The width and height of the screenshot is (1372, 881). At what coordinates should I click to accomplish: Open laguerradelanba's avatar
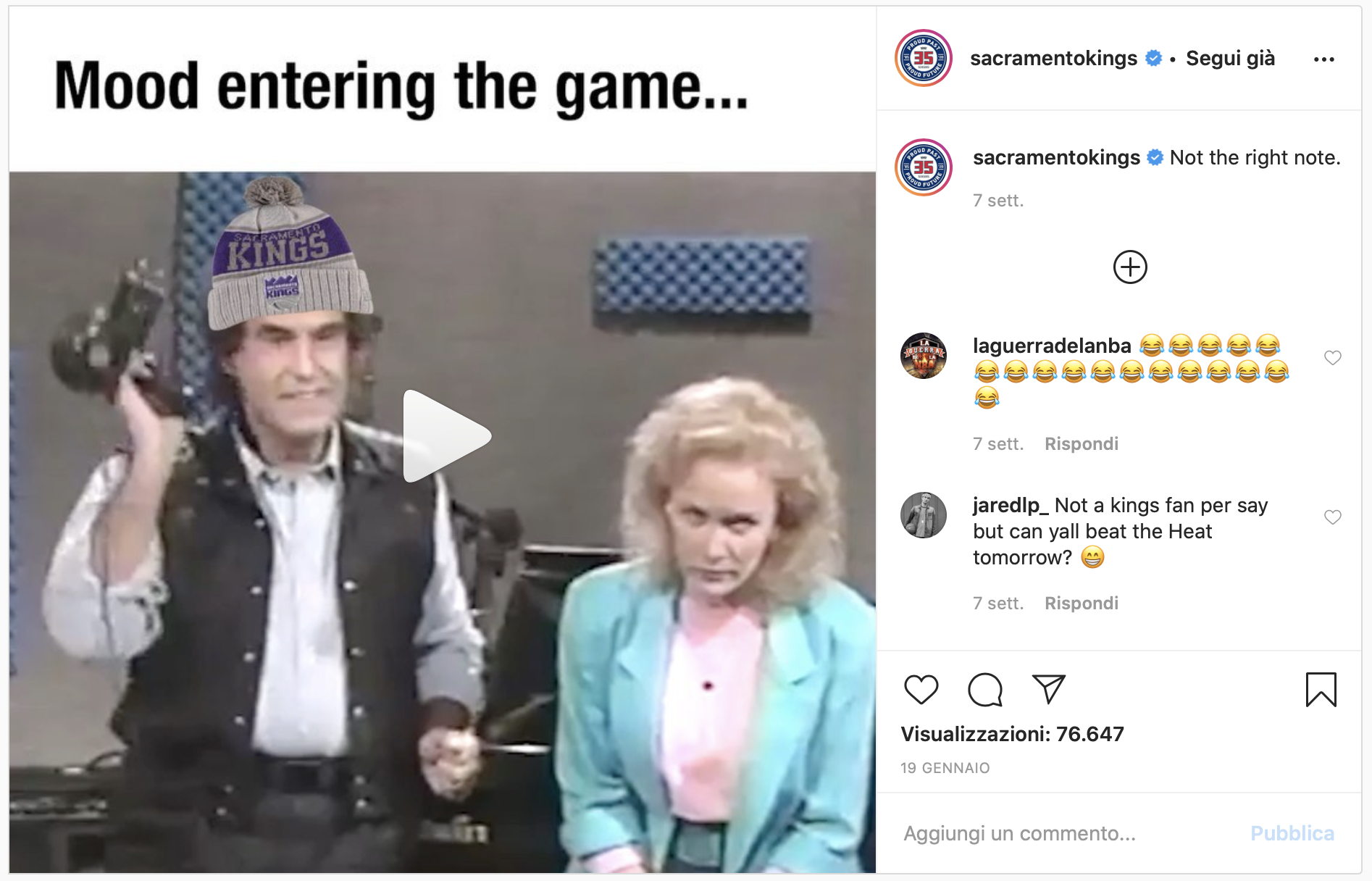click(x=923, y=356)
